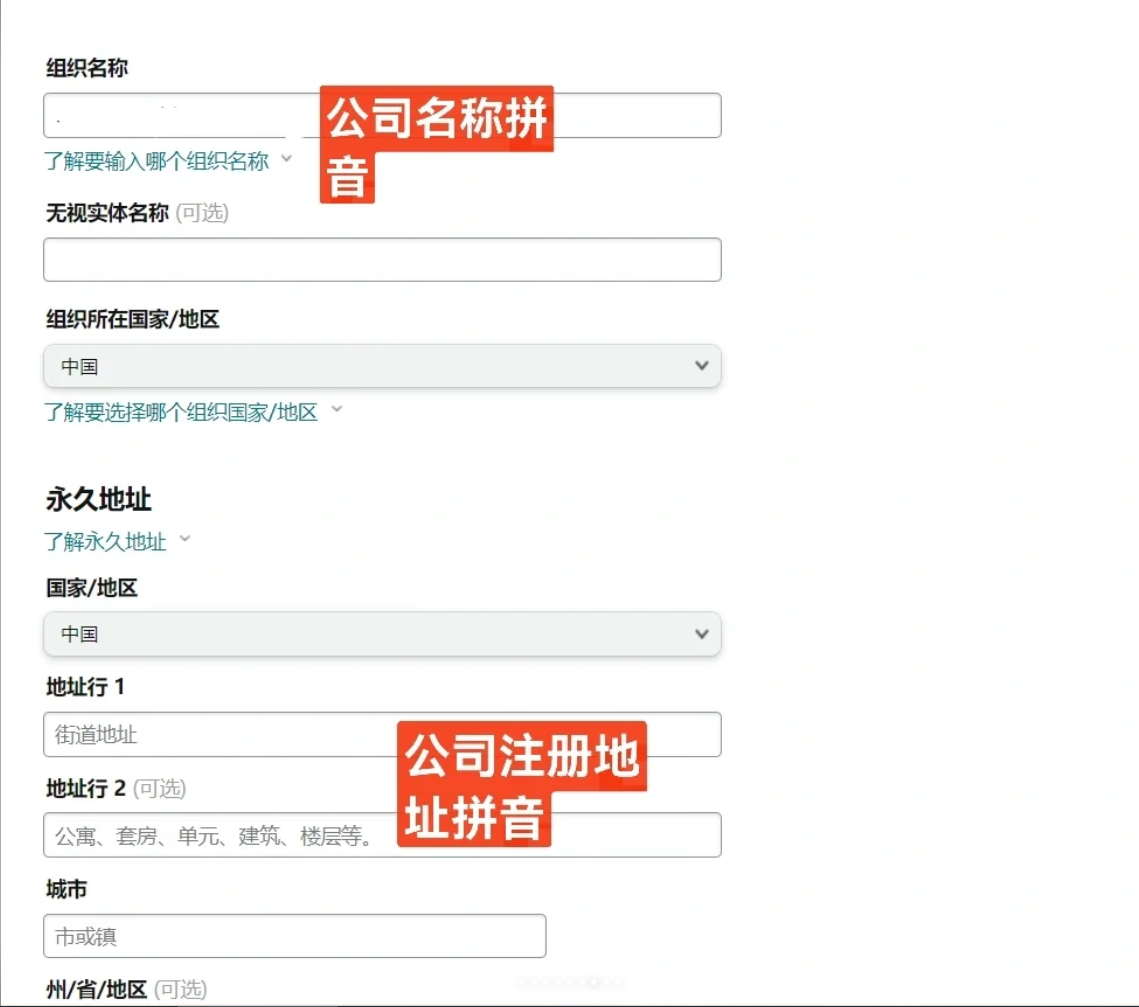This screenshot has width=1139, height=1007.
Task: Expand chevron beside 了解要输入哪个组织名称
Action: 287,159
